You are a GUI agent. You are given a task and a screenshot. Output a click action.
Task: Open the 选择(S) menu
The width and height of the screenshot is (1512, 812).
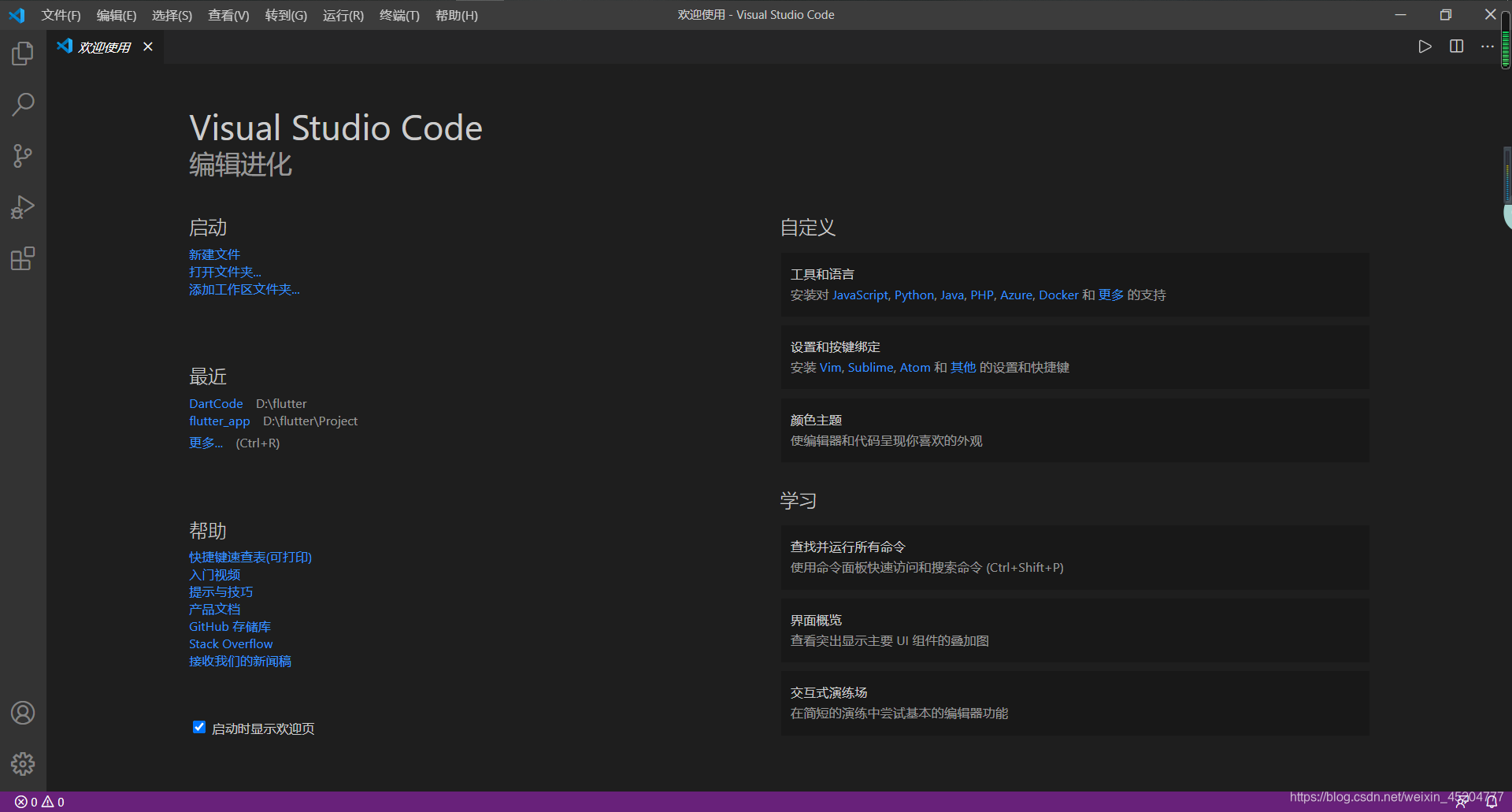[x=172, y=15]
